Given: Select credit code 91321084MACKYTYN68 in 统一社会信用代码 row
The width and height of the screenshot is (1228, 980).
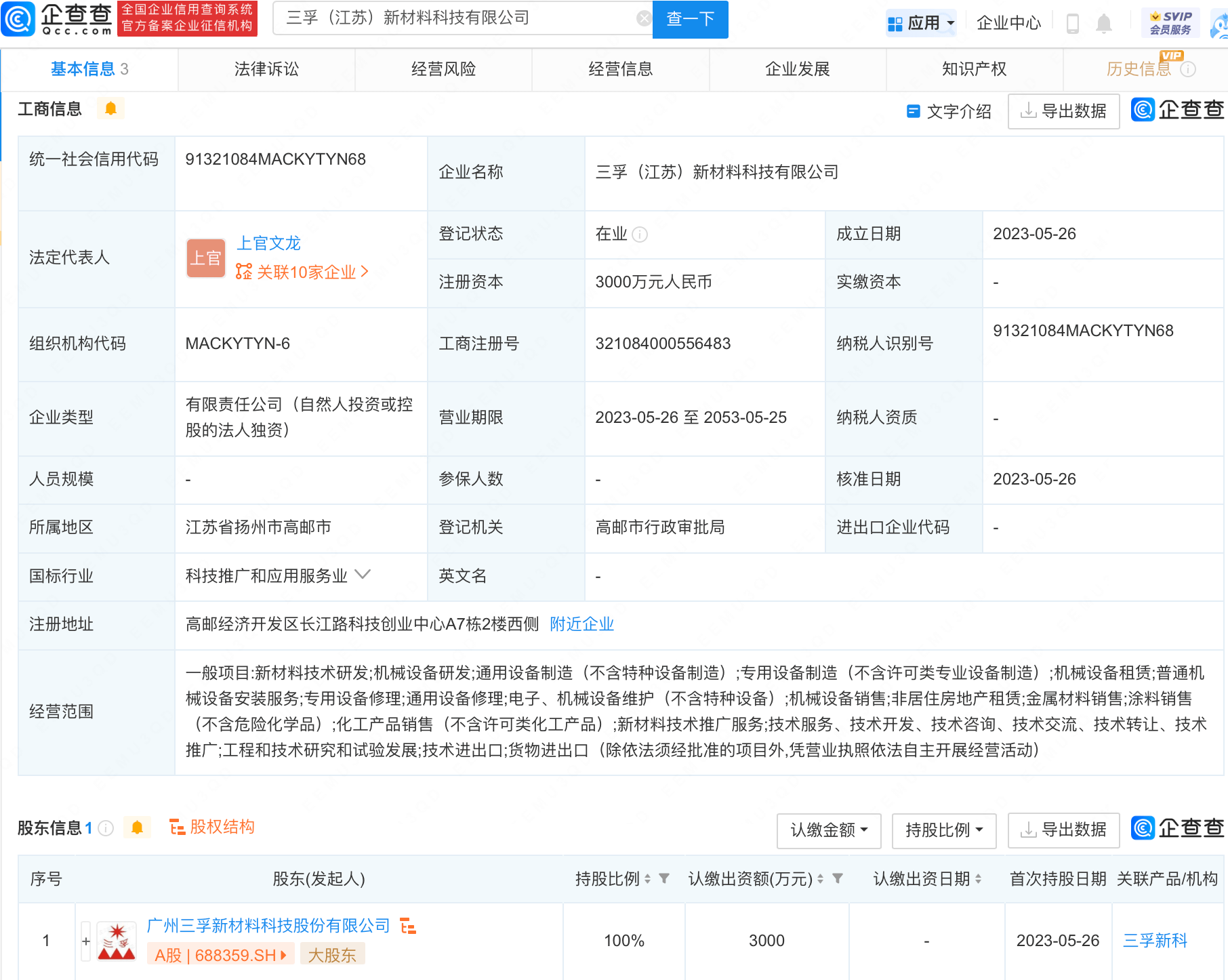Looking at the screenshot, I should 275,159.
